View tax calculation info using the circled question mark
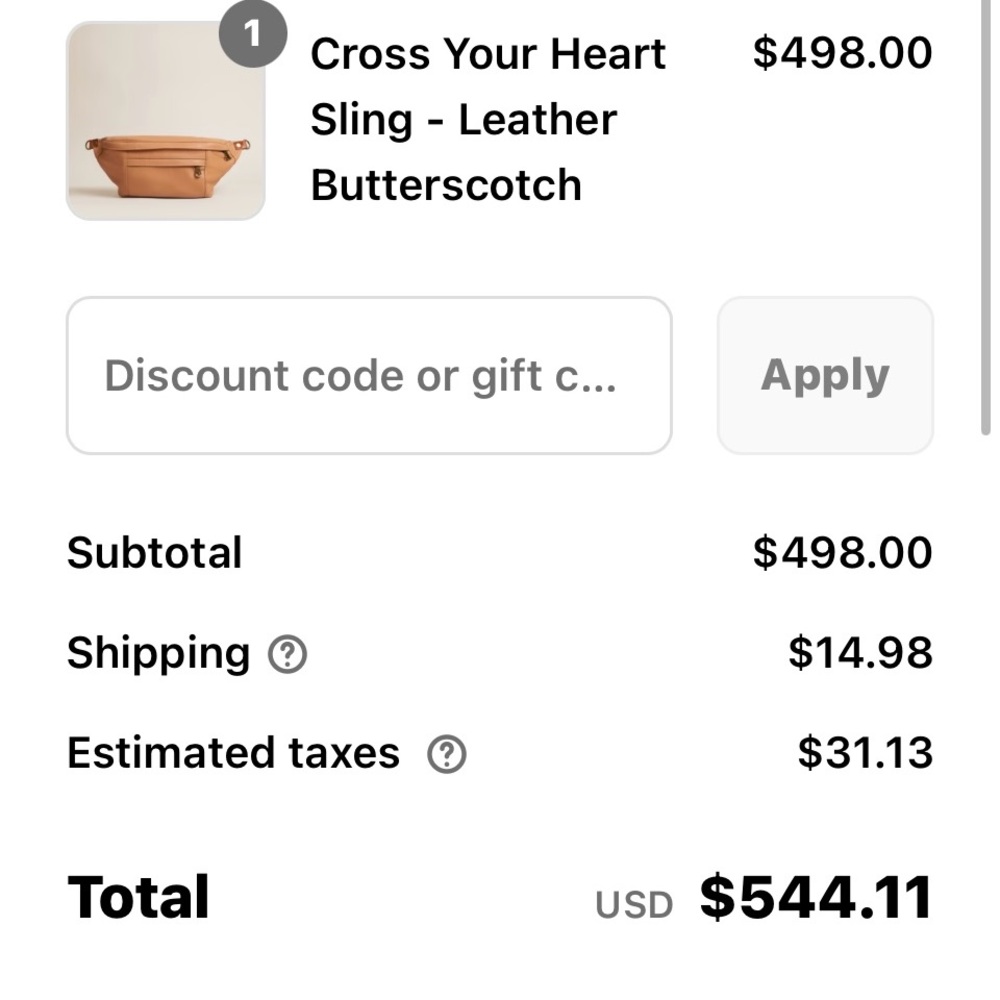Viewport: 1000px width, 1000px height. pyautogui.click(x=449, y=755)
